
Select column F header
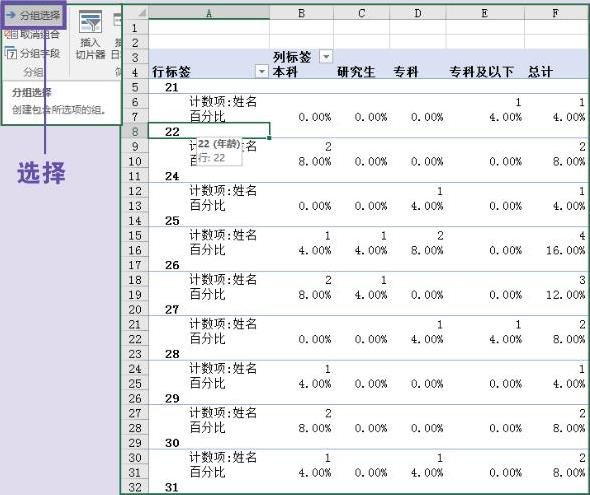[556, 13]
